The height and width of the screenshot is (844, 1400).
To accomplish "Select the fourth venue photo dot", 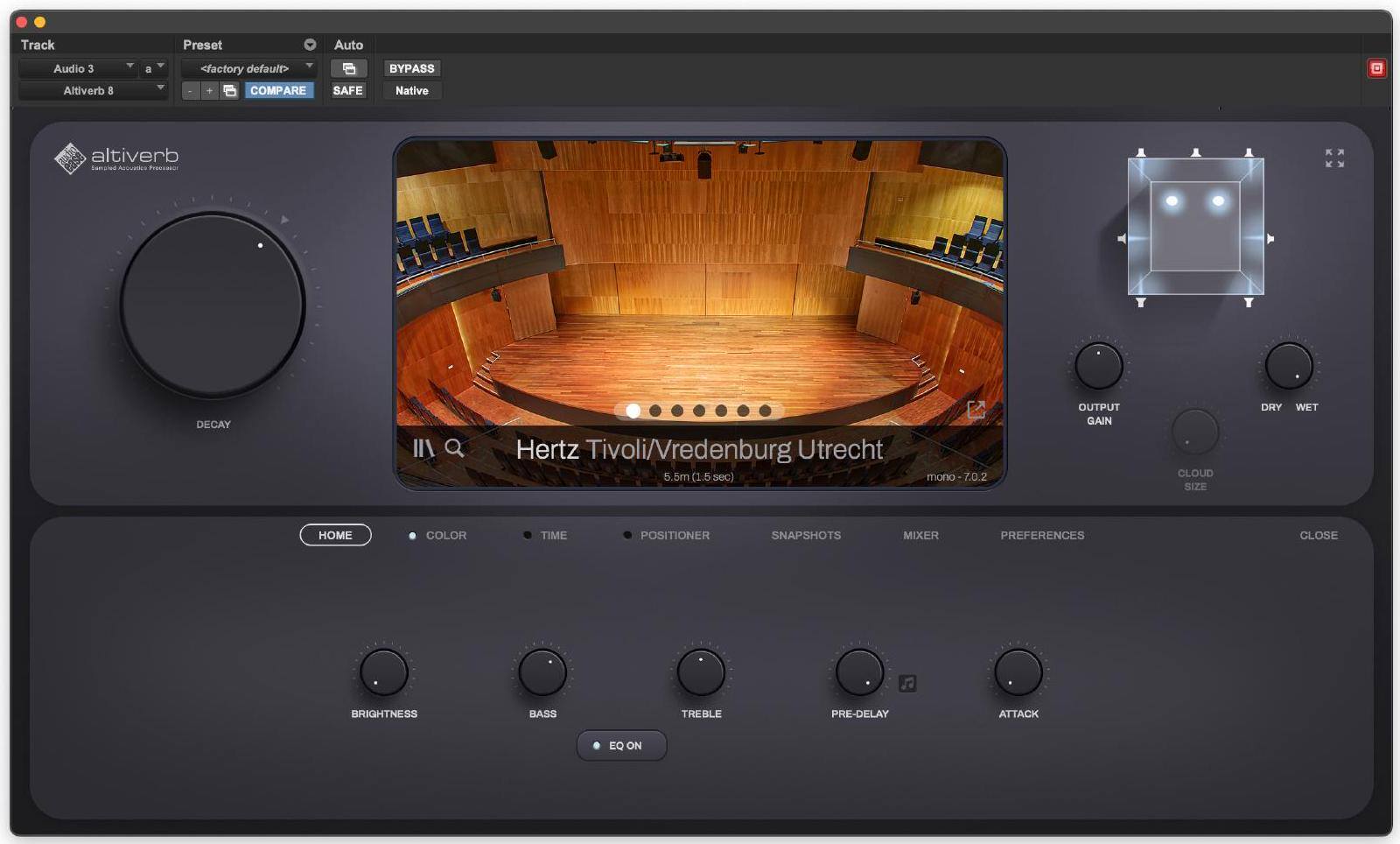I will 699,411.
